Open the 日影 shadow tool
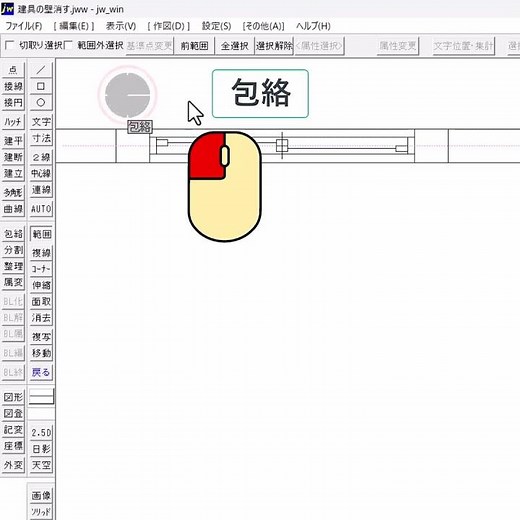Screen dimensions: 520x520 point(41,449)
